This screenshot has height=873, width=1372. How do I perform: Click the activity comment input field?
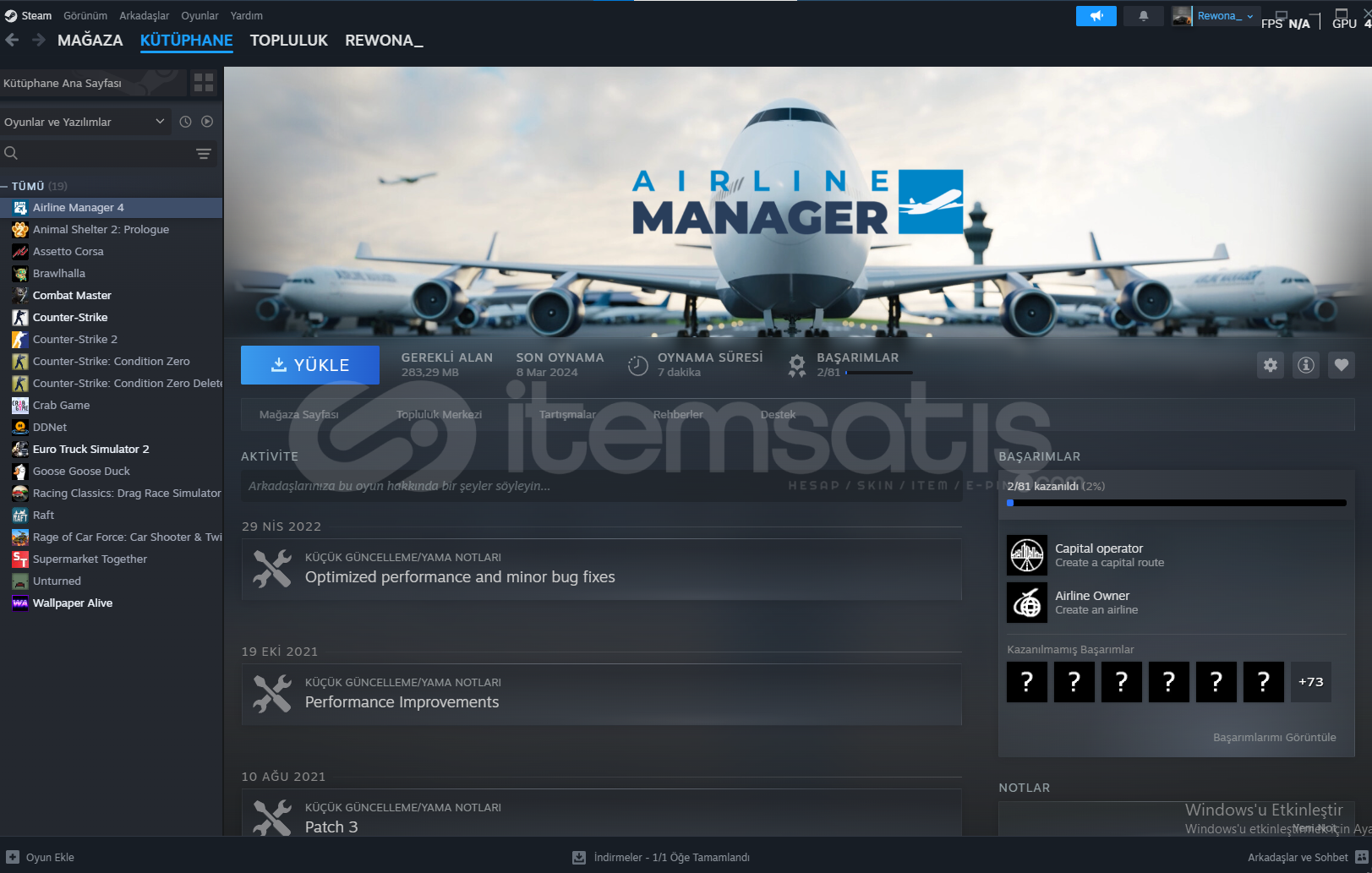coord(602,486)
